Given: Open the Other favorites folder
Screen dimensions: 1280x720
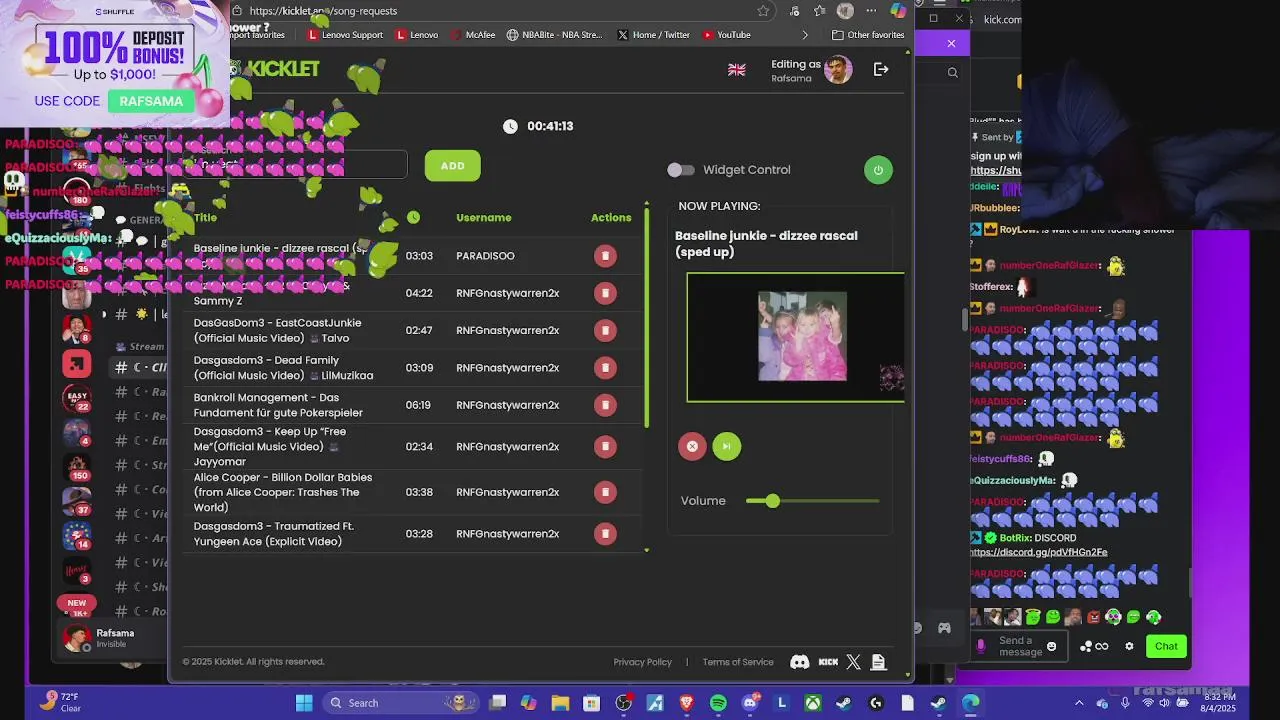Looking at the screenshot, I should coord(868,35).
